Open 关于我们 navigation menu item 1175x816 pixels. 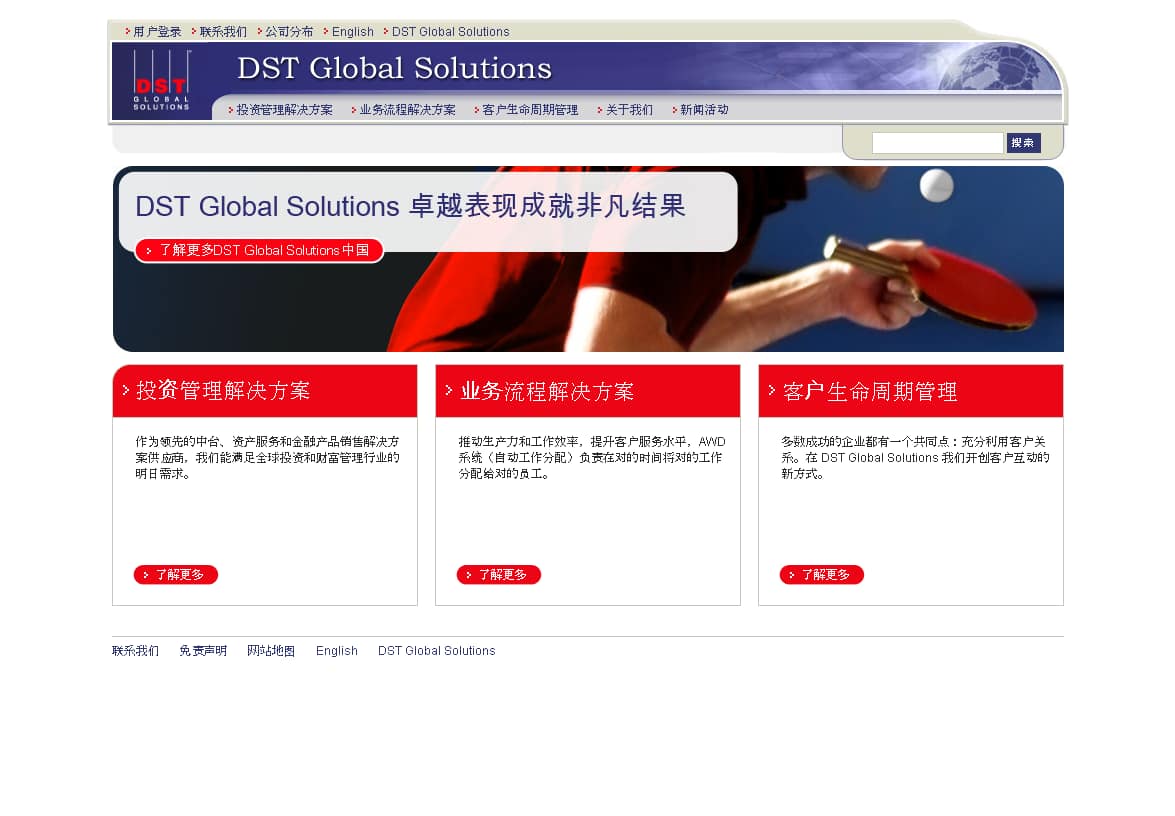(629, 110)
